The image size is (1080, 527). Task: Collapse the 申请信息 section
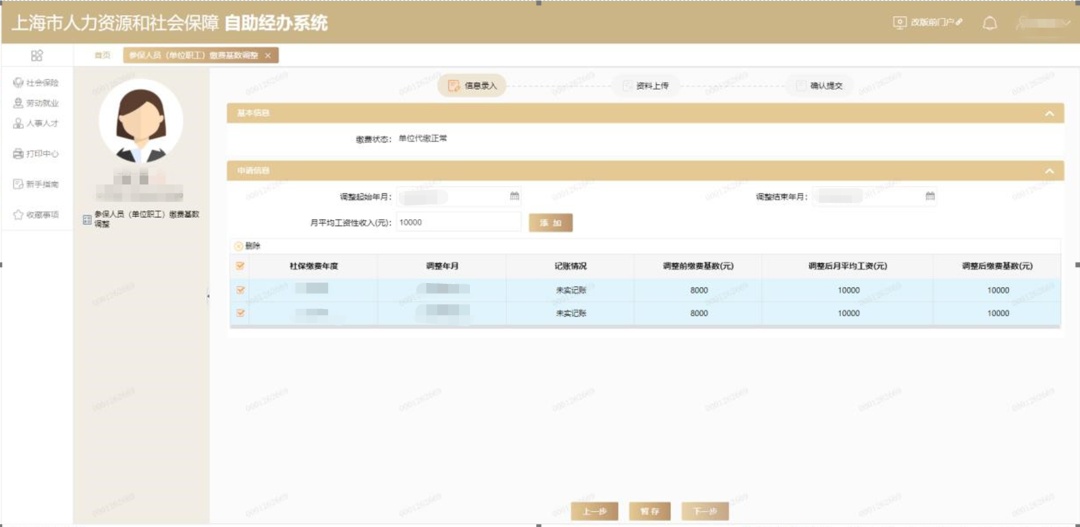[x=1049, y=171]
